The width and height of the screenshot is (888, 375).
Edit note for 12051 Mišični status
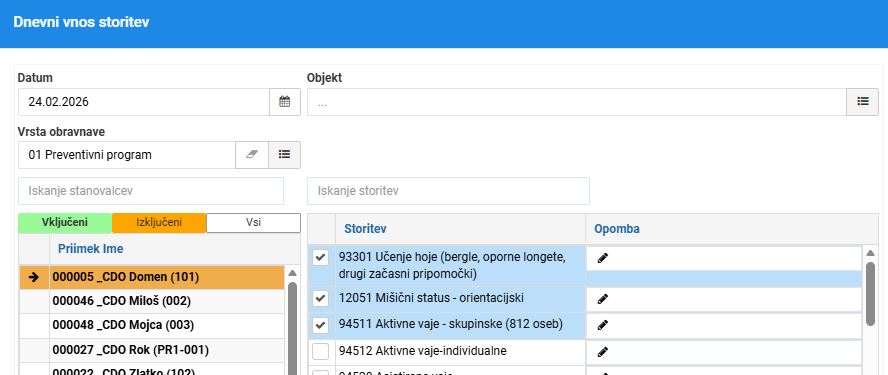[x=603, y=299]
